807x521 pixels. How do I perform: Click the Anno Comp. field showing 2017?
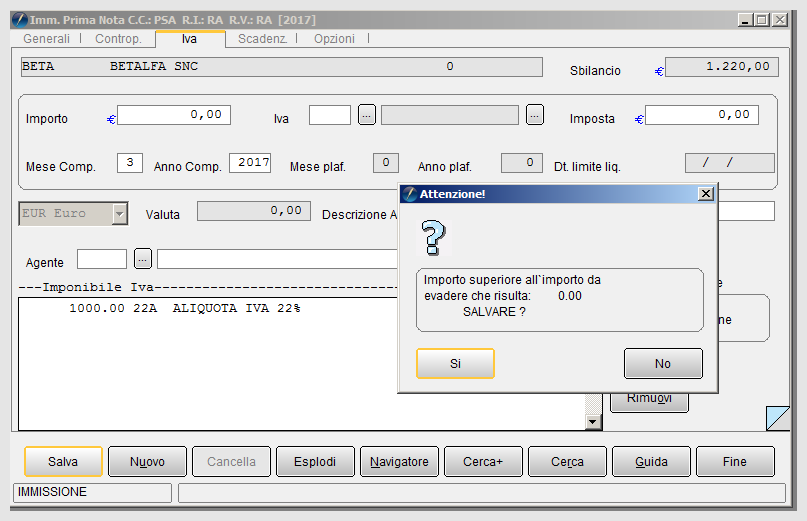click(x=250, y=163)
